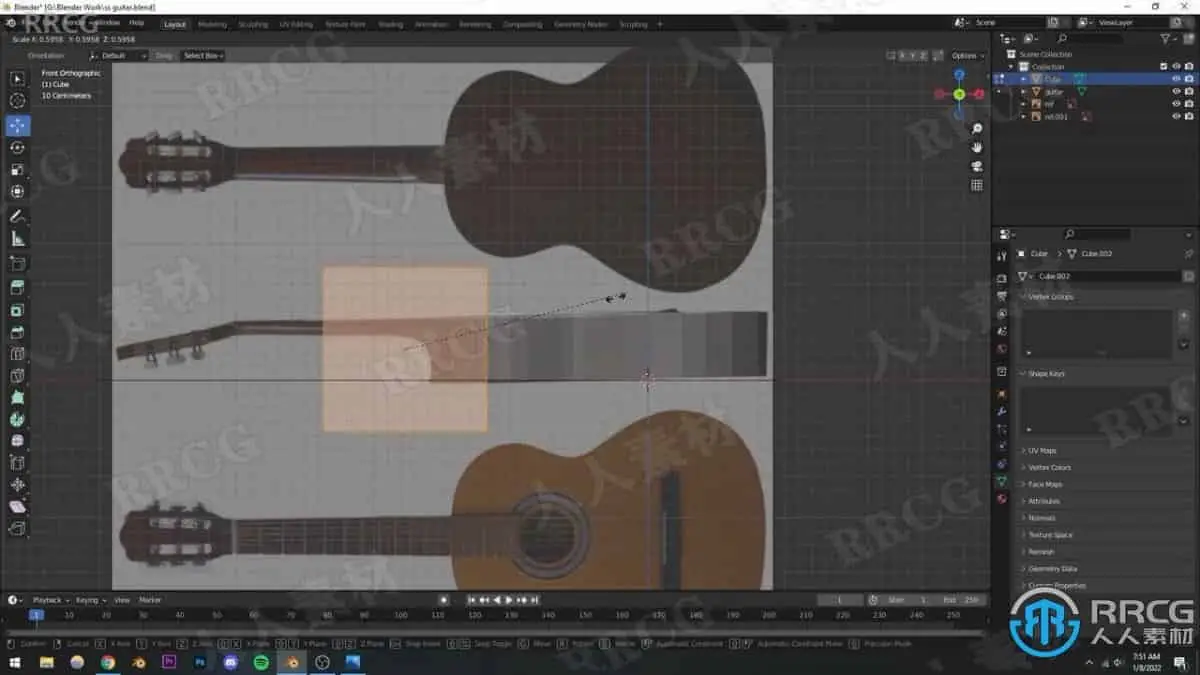Select the Cursor tool
This screenshot has height=675, width=1200.
point(17,101)
